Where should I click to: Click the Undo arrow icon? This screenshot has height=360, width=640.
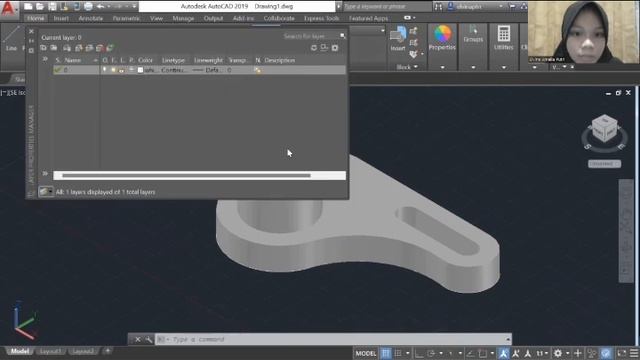(x=100, y=7)
